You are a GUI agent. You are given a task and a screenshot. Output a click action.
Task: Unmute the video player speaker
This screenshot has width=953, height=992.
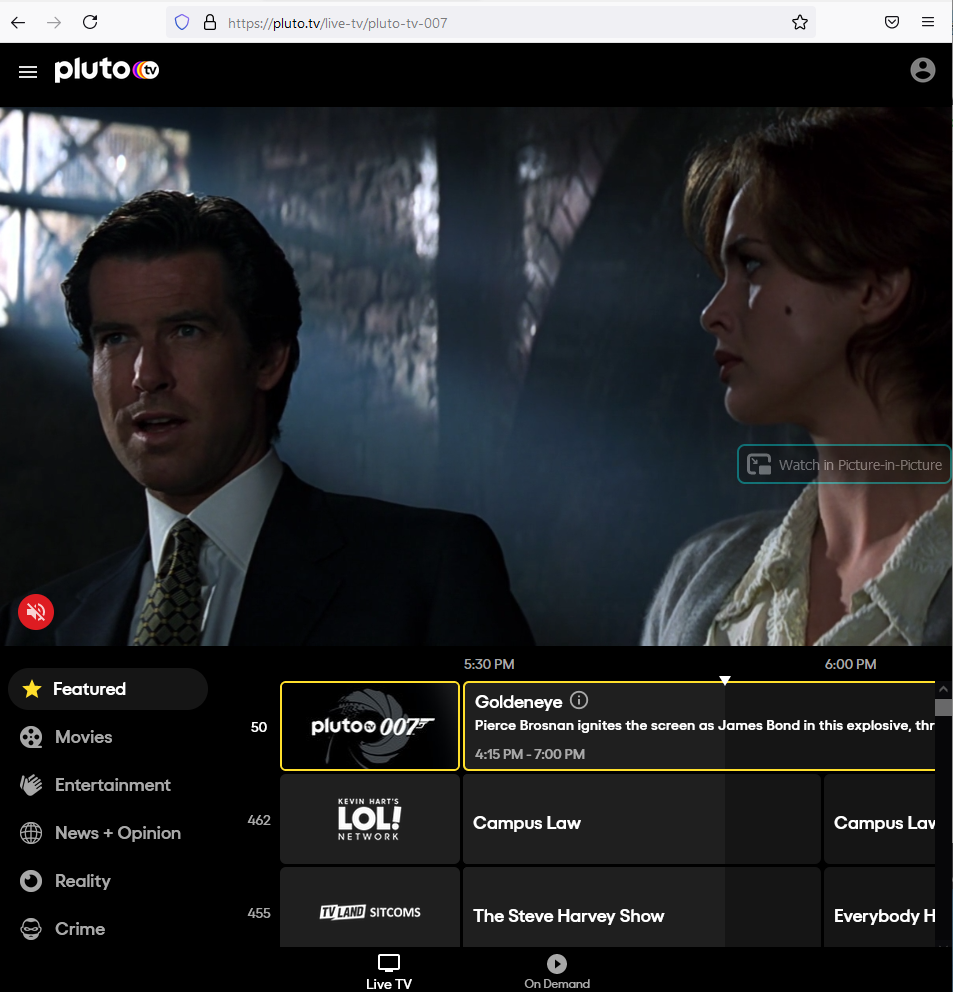(35, 611)
